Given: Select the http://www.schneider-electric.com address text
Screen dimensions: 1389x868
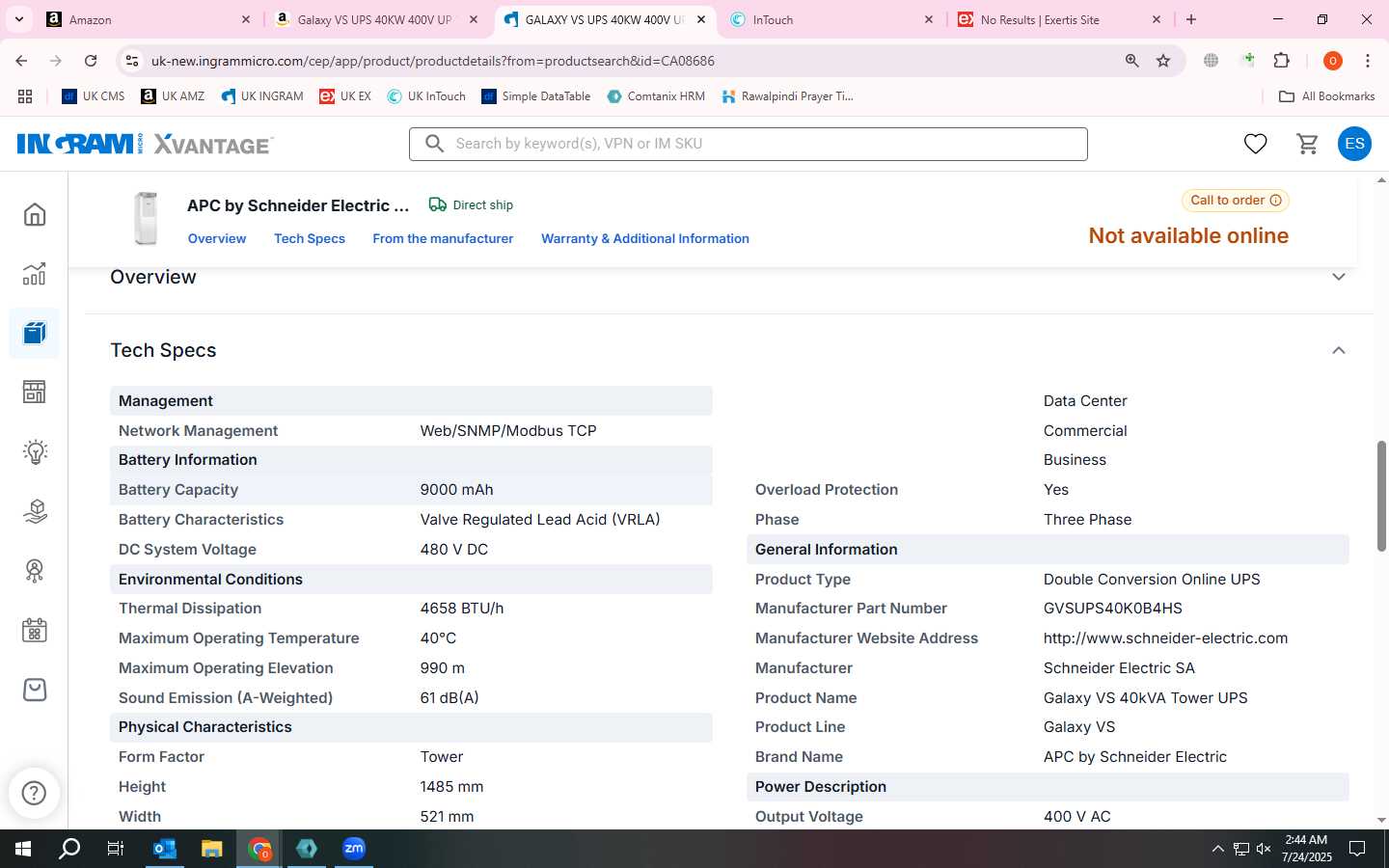Looking at the screenshot, I should pos(1165,638).
